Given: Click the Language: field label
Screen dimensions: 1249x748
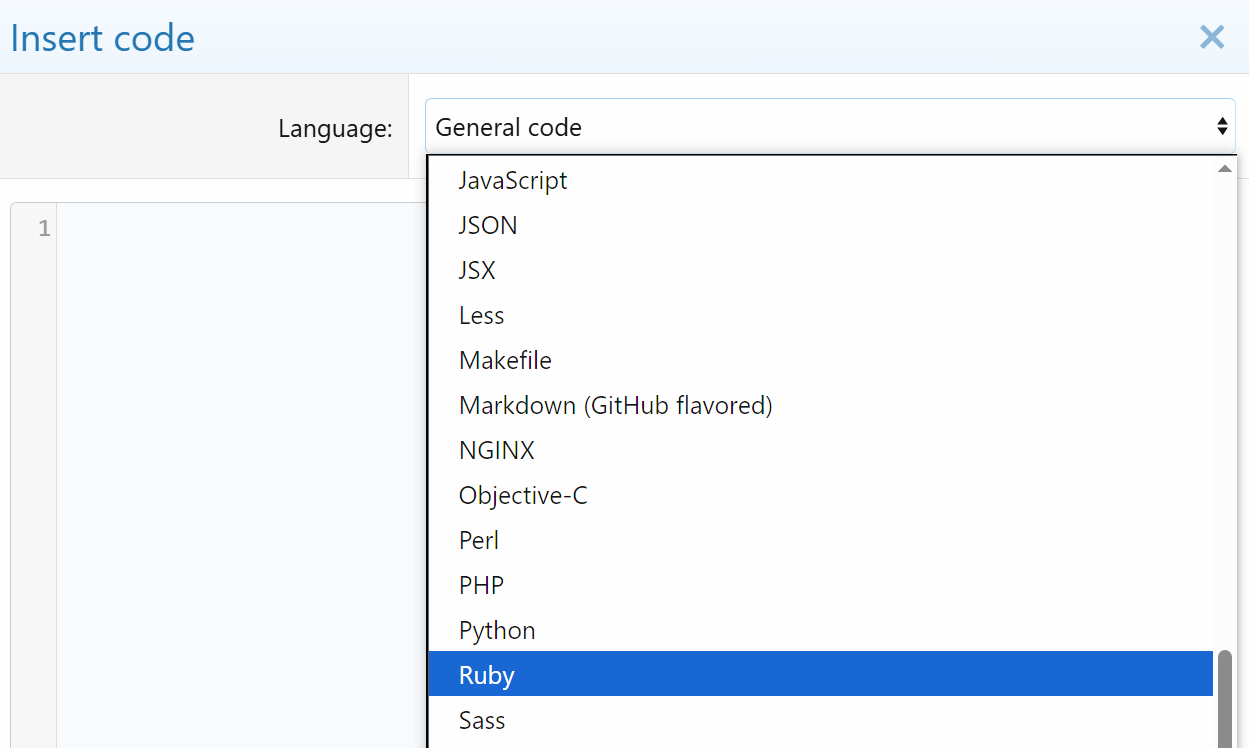Looking at the screenshot, I should point(335,128).
